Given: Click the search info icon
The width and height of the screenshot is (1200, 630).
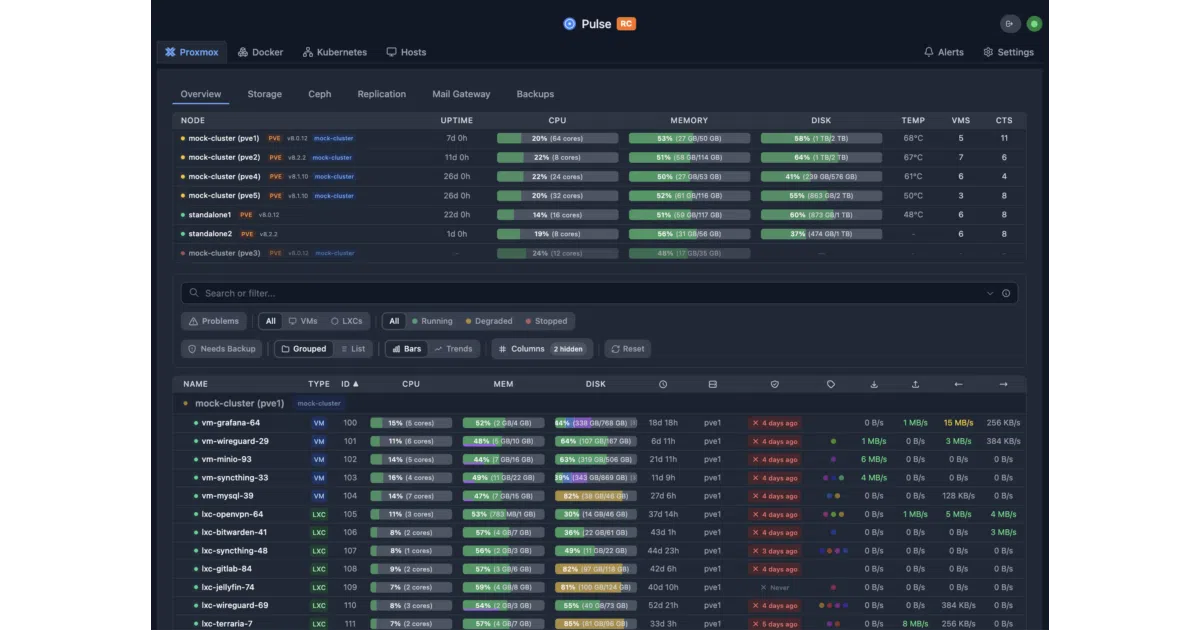Looking at the screenshot, I should tap(1006, 293).
